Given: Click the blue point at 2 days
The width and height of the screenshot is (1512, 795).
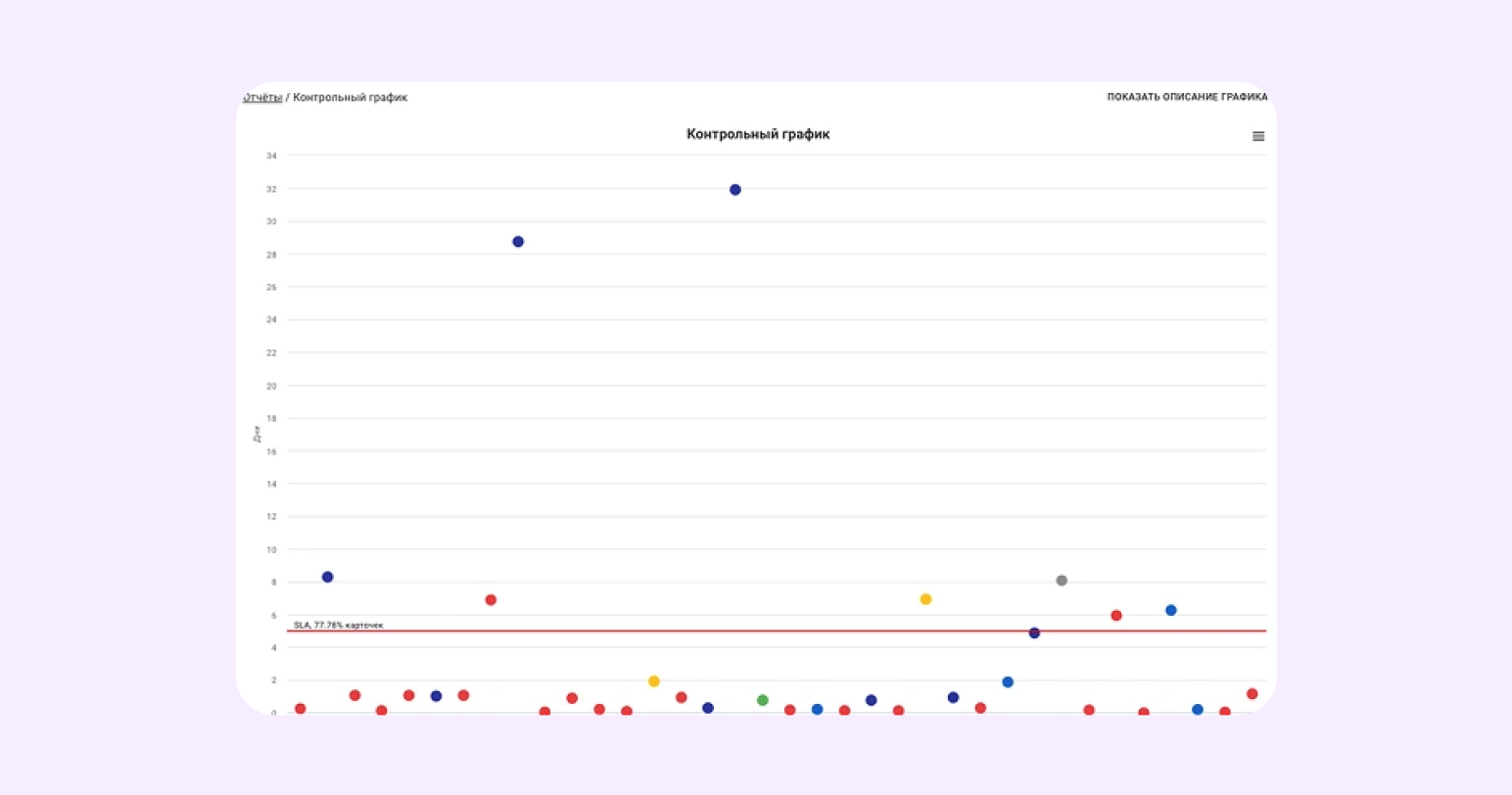Looking at the screenshot, I should pyautogui.click(x=1008, y=682).
